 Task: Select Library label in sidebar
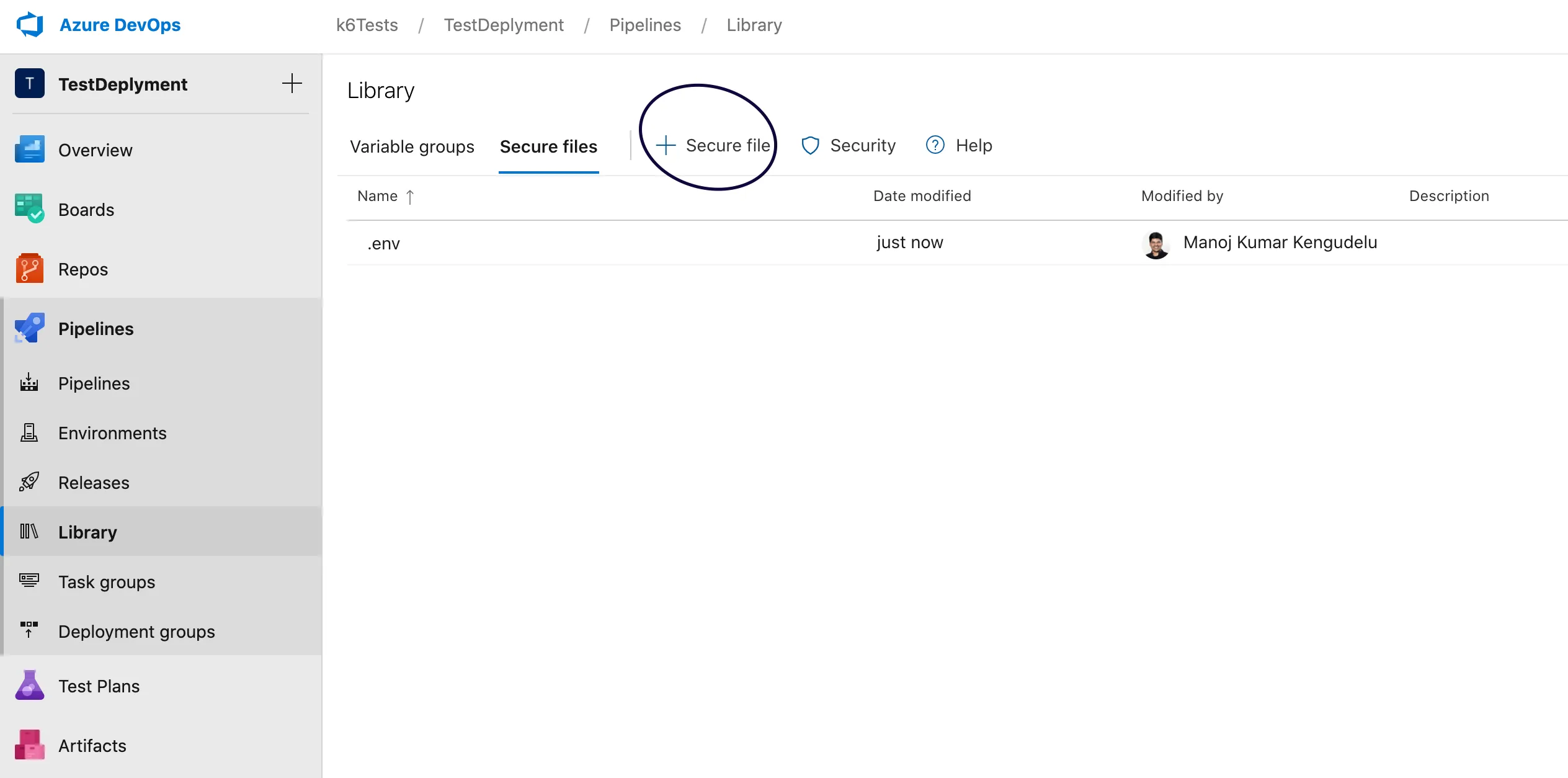tap(87, 532)
